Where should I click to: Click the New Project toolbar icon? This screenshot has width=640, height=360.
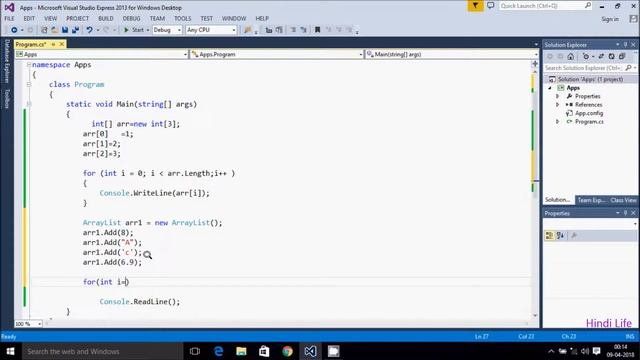pos(44,30)
